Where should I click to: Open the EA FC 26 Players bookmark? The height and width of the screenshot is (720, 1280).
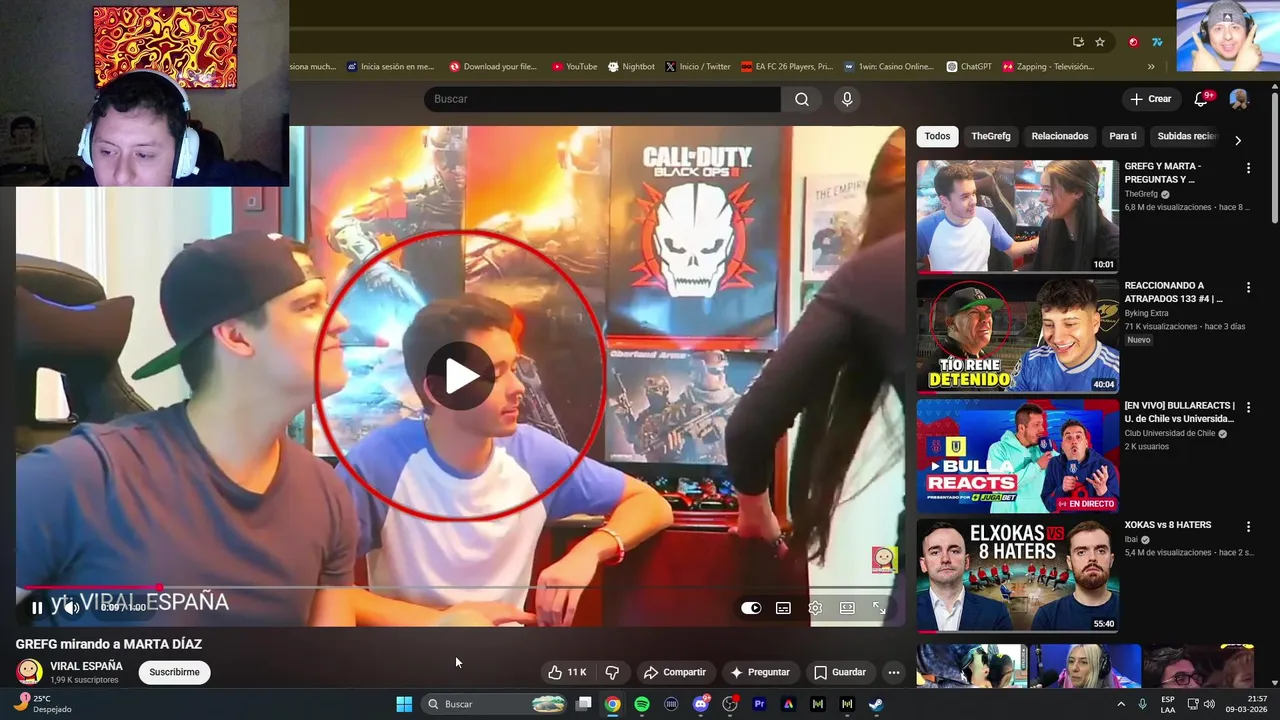[787, 67]
